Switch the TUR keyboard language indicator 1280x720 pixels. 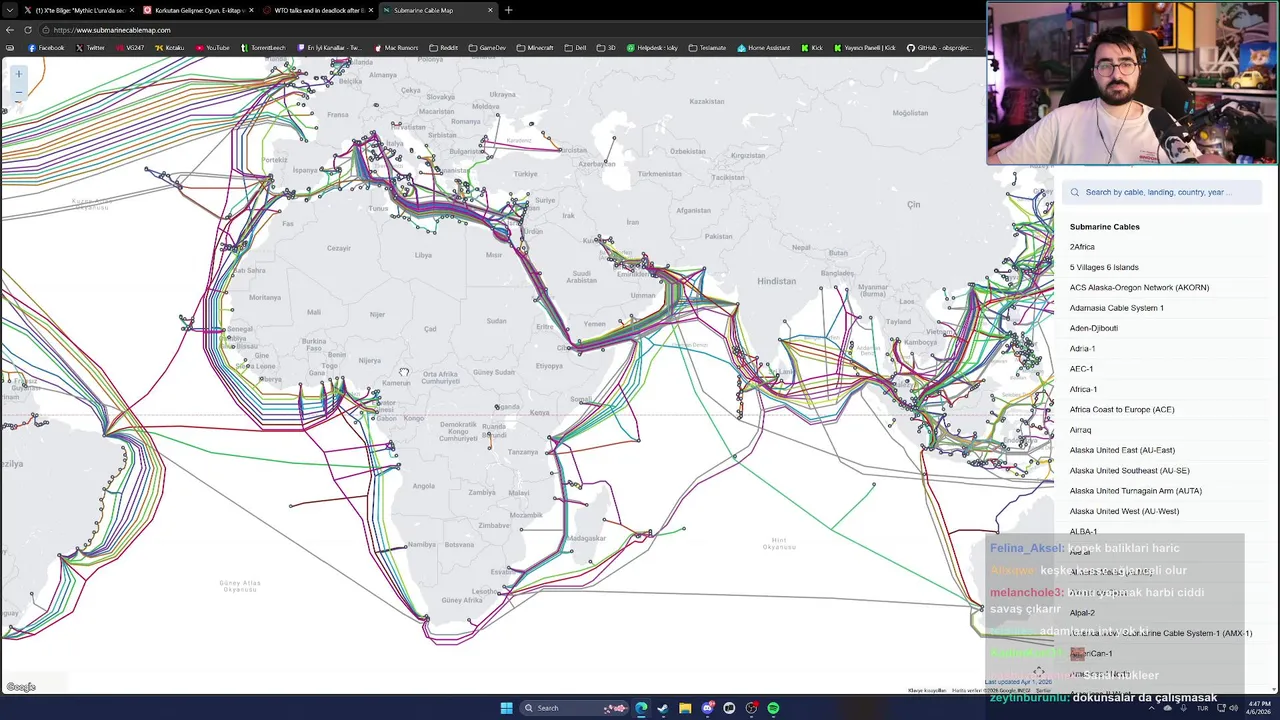point(1202,708)
